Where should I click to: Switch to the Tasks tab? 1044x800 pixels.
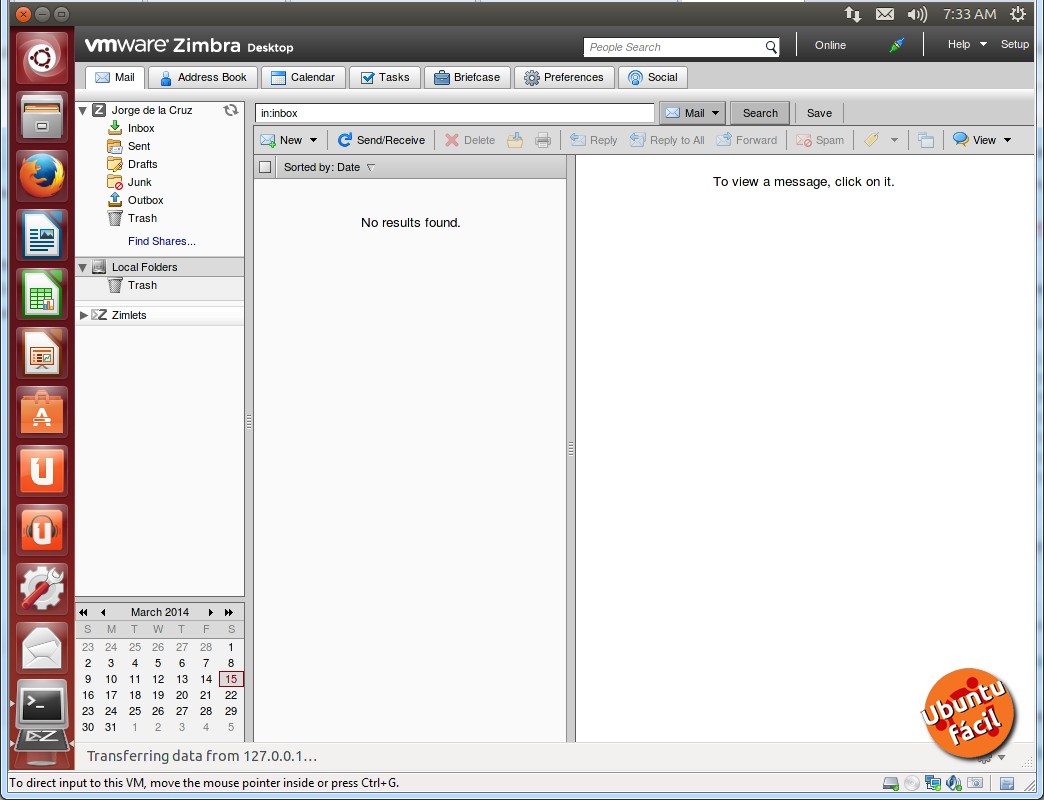click(385, 77)
